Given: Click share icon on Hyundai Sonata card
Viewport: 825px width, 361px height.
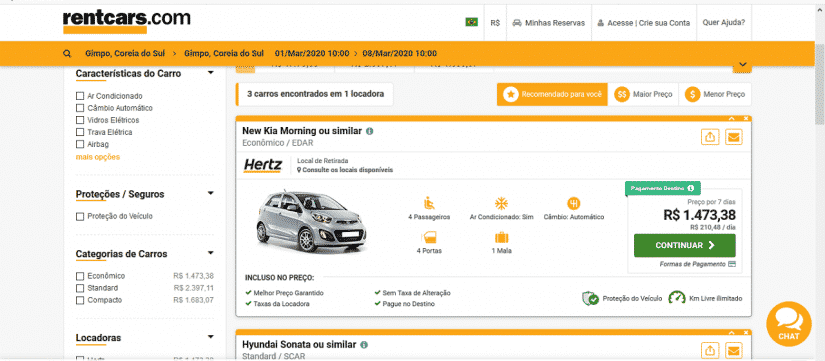Looking at the screenshot, I should pos(710,350).
